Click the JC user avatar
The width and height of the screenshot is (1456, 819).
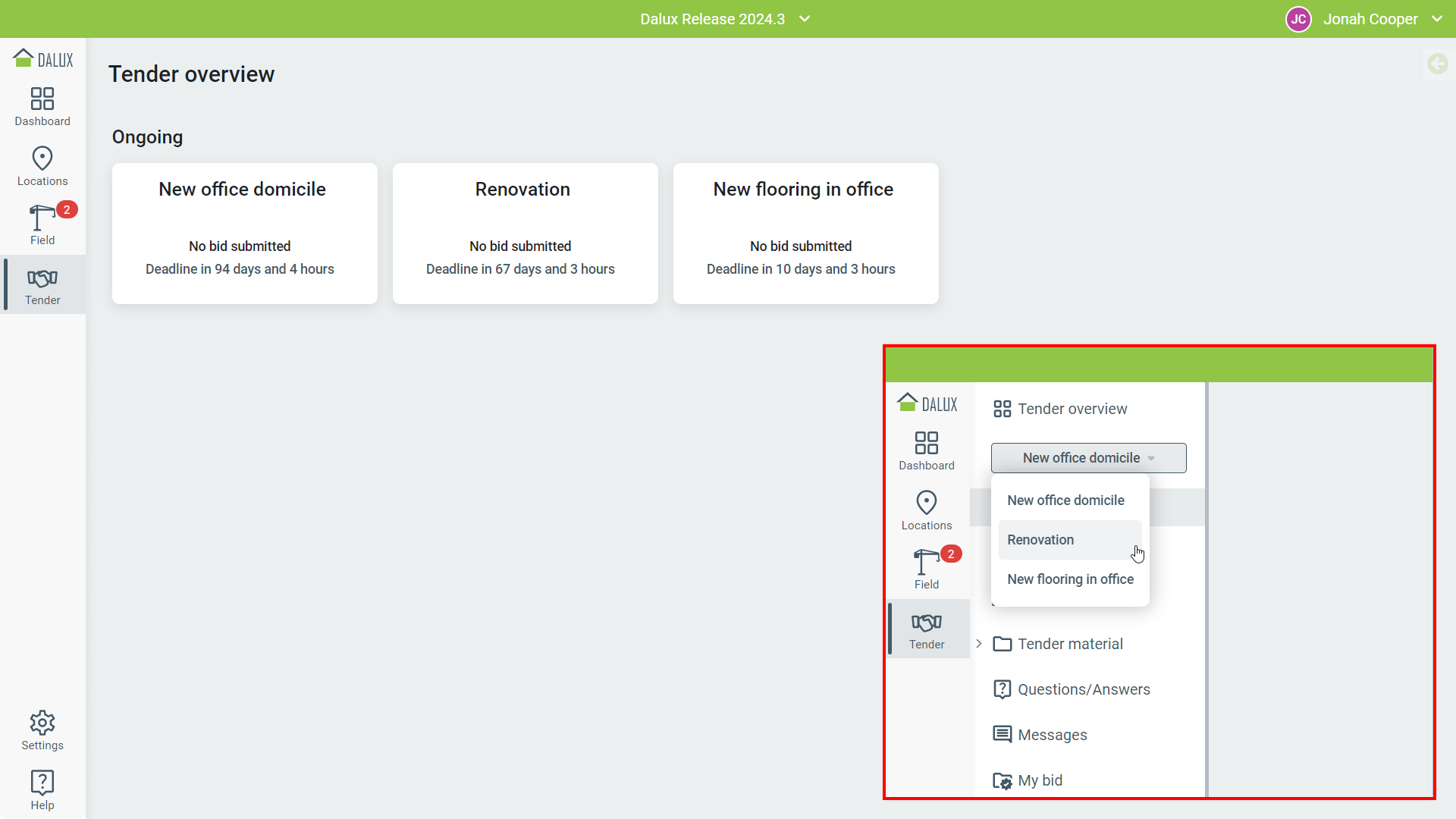pyautogui.click(x=1298, y=19)
